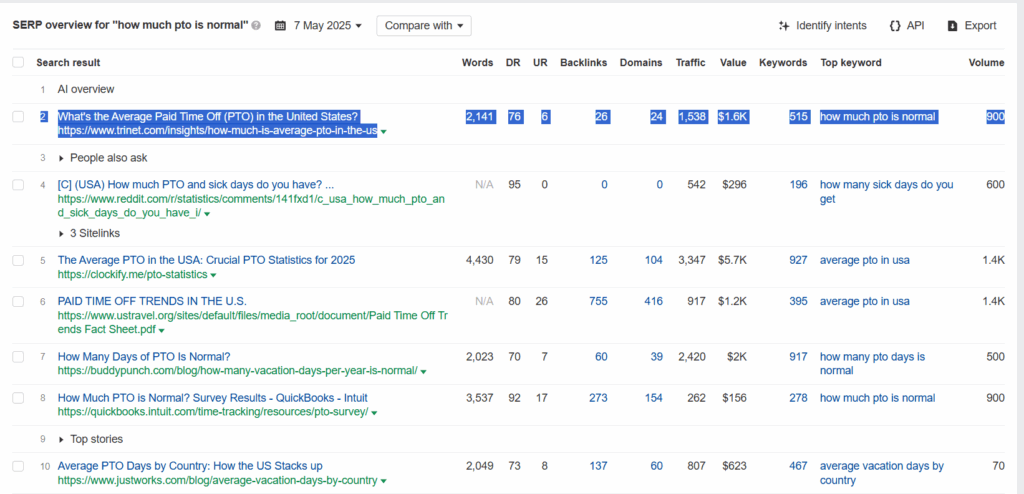The image size is (1024, 494).
Task: Open the ustravel.org PDF URL dropdown arrow
Action: pyautogui.click(x=161, y=331)
